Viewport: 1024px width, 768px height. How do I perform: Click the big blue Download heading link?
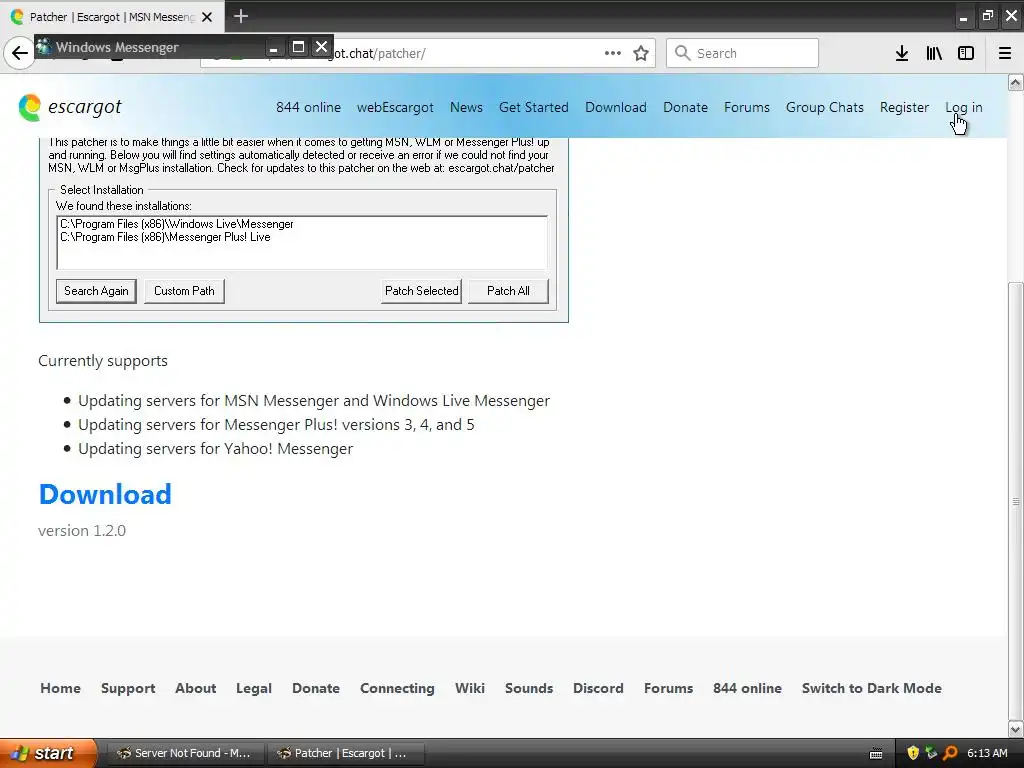coord(105,494)
